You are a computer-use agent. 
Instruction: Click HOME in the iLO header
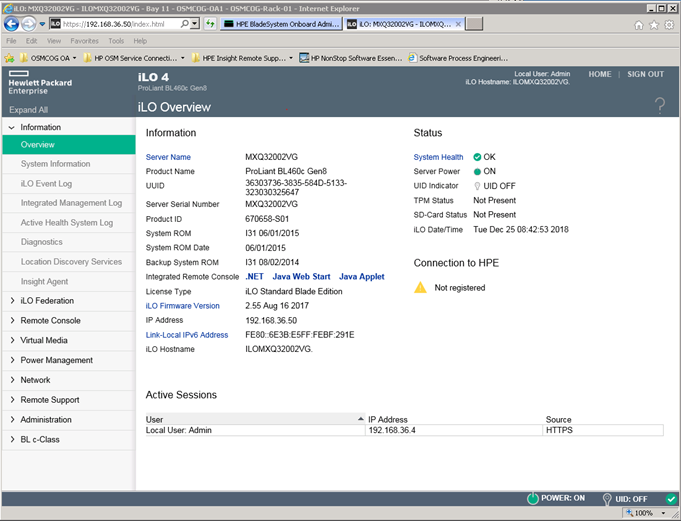pos(600,74)
